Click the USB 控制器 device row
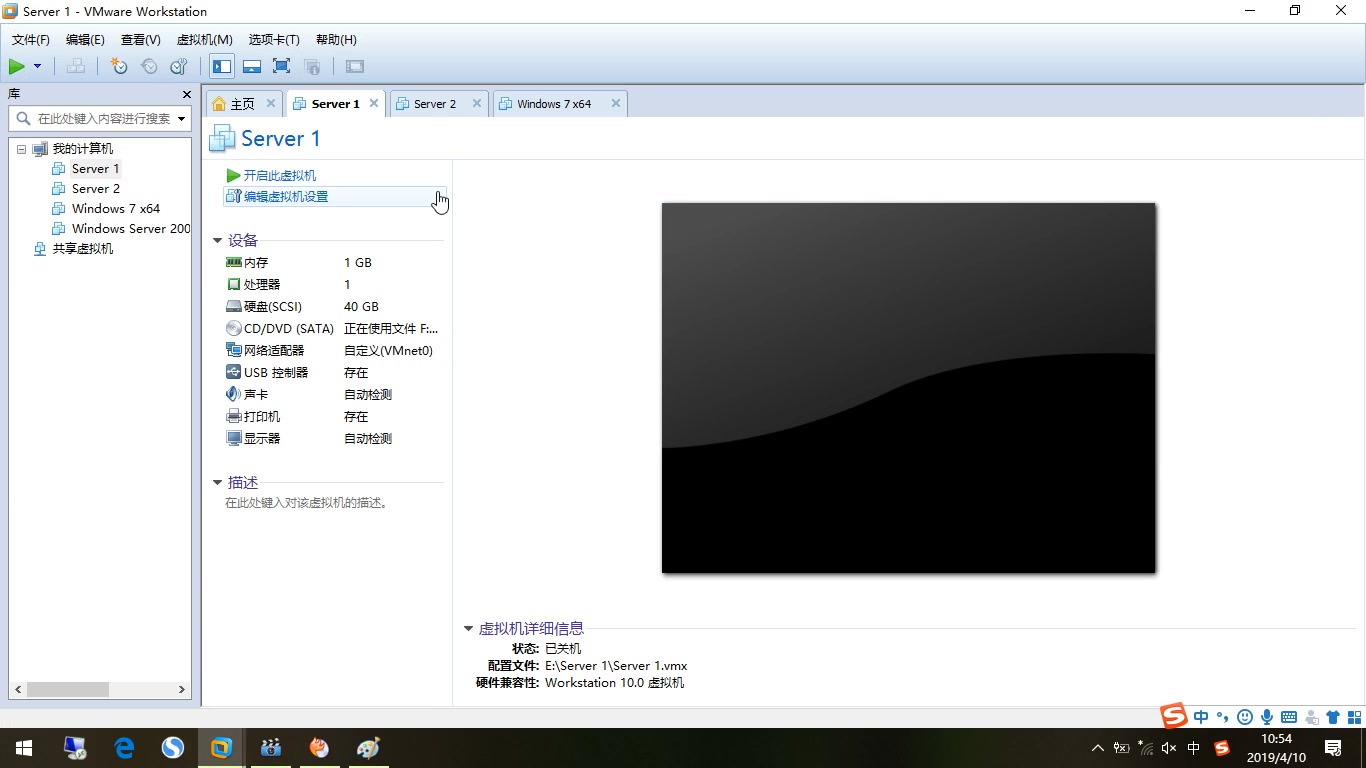 point(334,373)
